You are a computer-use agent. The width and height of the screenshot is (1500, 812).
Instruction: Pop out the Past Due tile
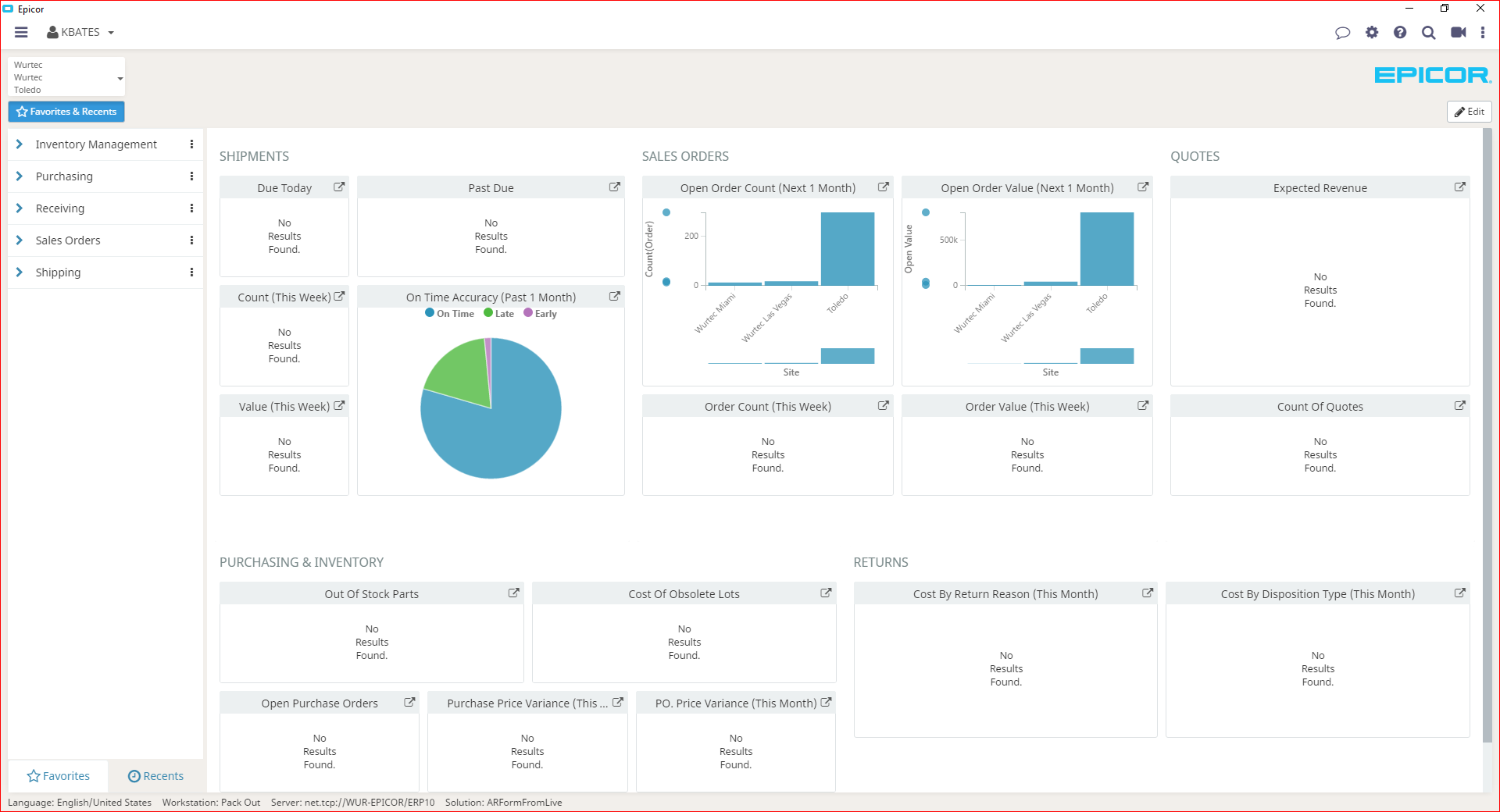tap(615, 187)
